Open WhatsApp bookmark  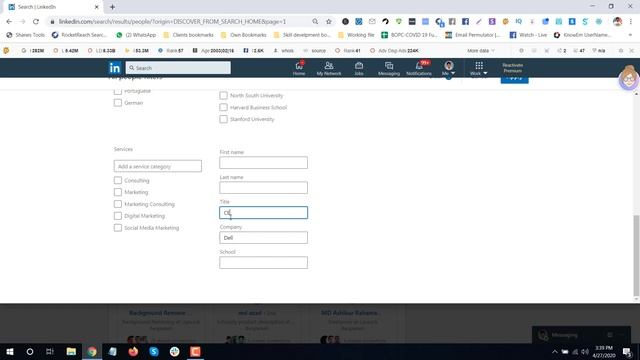[136, 35]
